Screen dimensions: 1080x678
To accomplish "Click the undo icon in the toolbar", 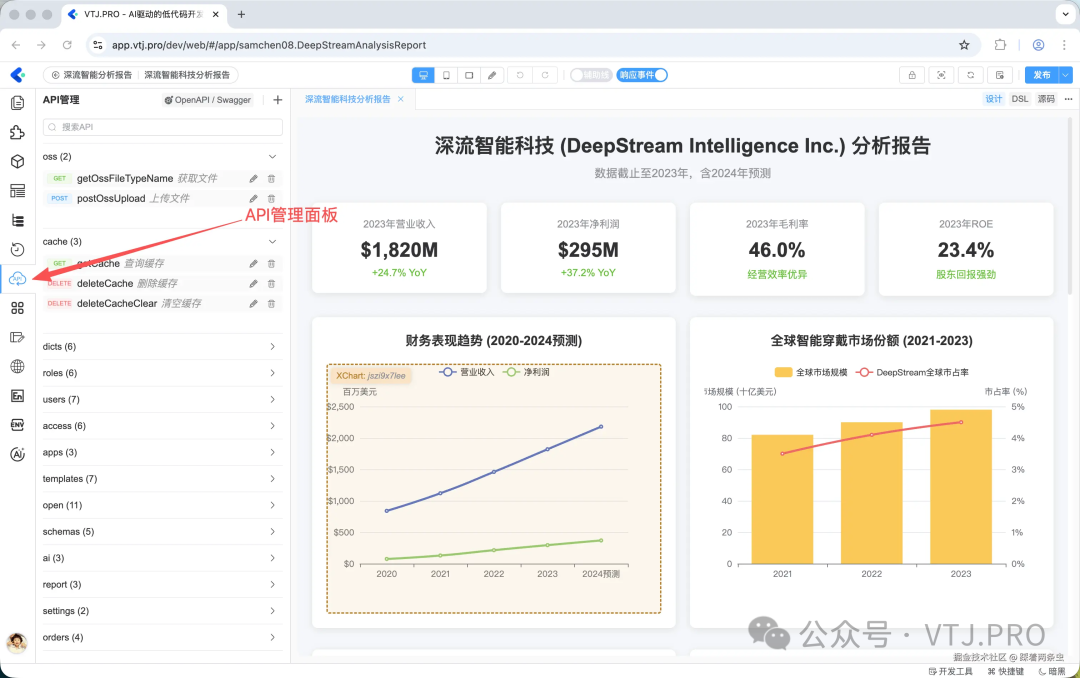I will [520, 75].
